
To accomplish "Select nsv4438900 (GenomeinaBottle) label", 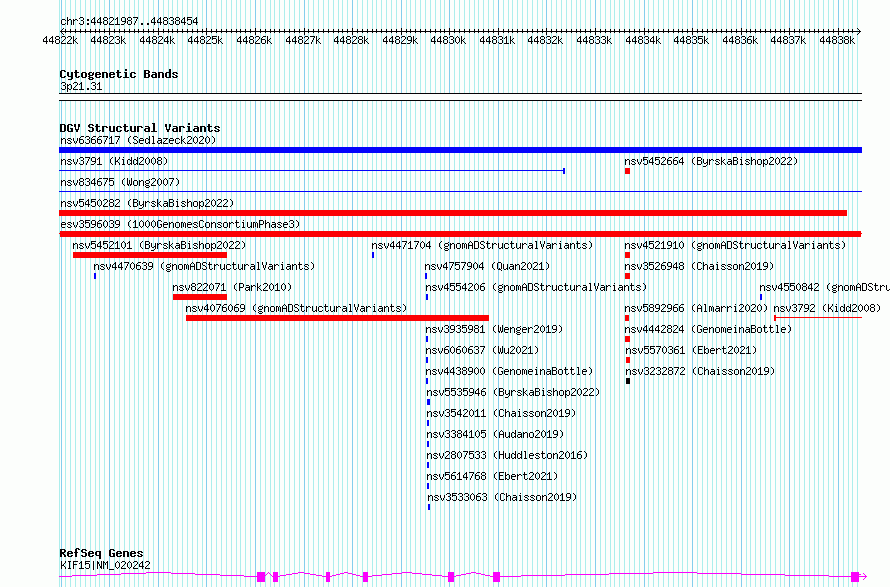I will pyautogui.click(x=509, y=371).
